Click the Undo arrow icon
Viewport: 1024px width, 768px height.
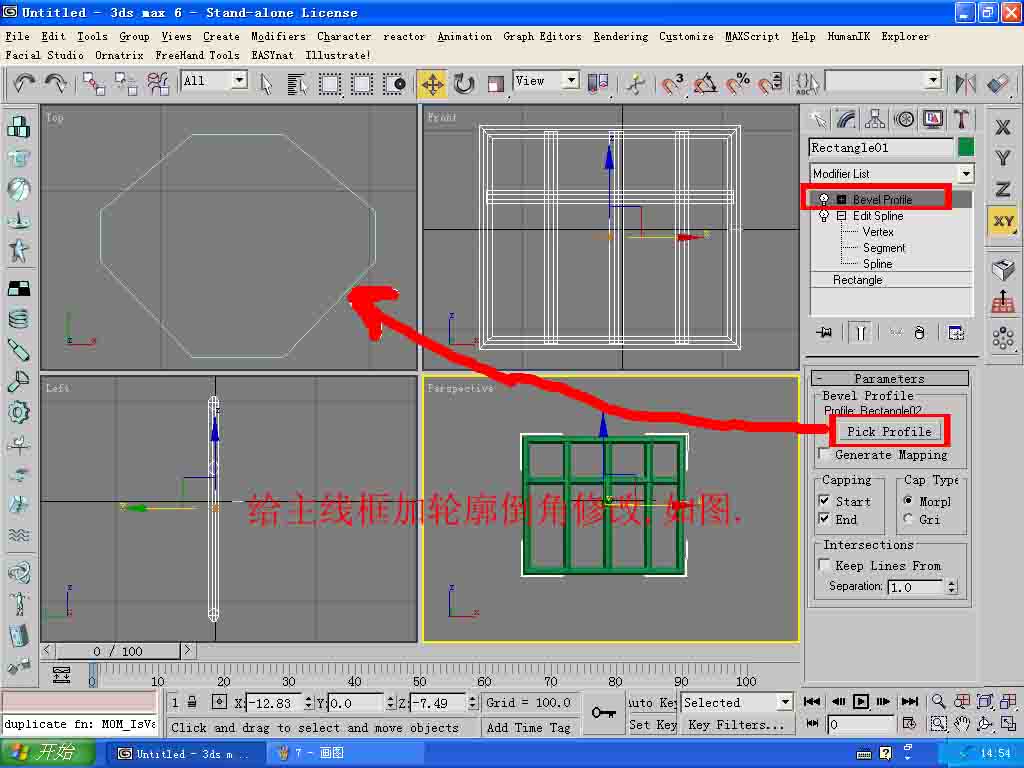point(24,84)
